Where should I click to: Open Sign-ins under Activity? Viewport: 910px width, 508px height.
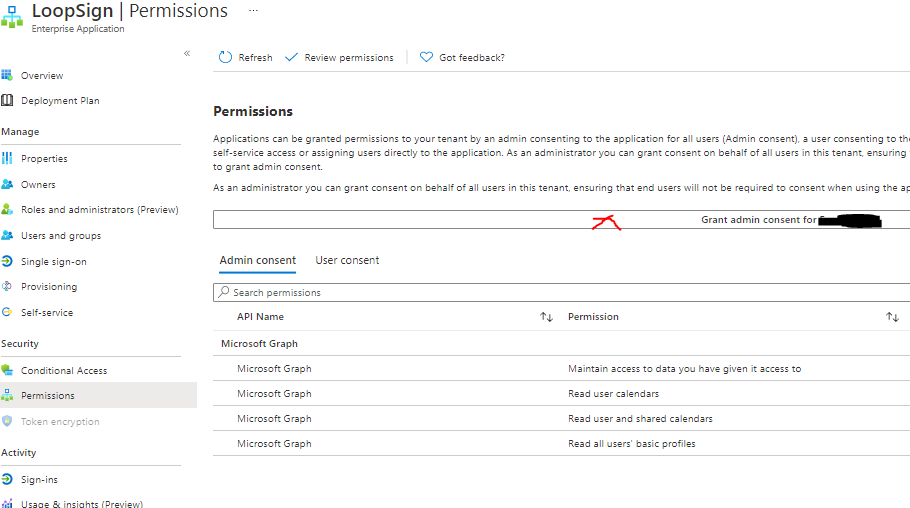coord(39,480)
